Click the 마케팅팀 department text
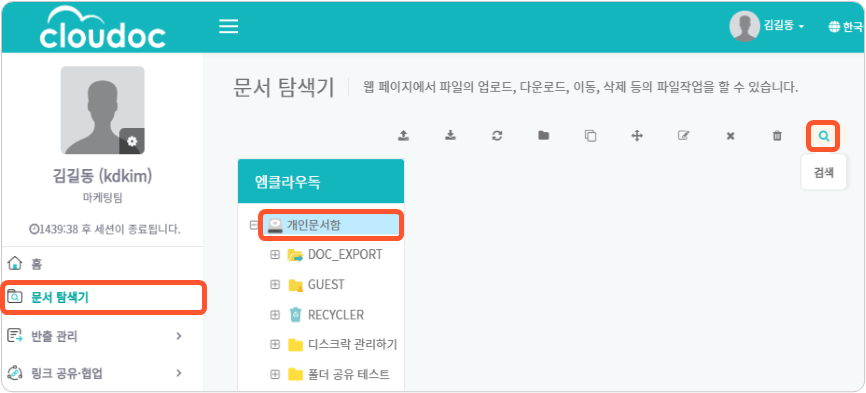The width and height of the screenshot is (866, 393). pos(102,198)
